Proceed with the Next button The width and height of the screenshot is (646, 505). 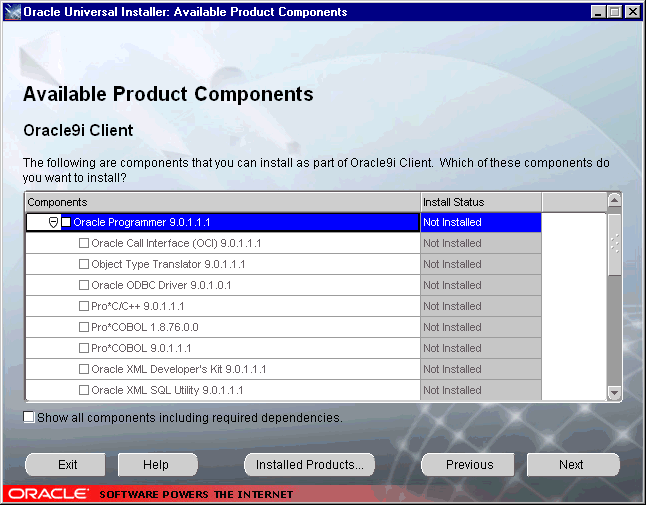click(573, 465)
